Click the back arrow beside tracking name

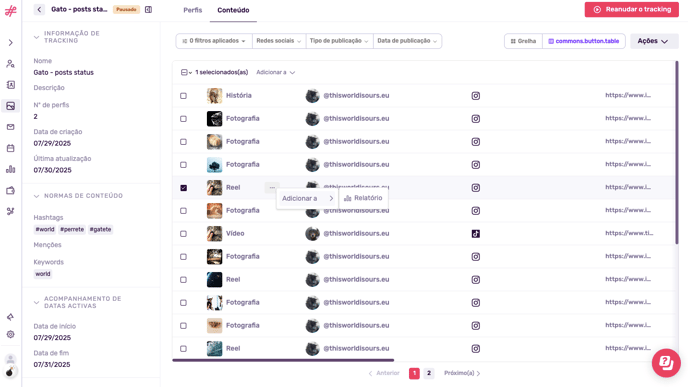point(39,9)
